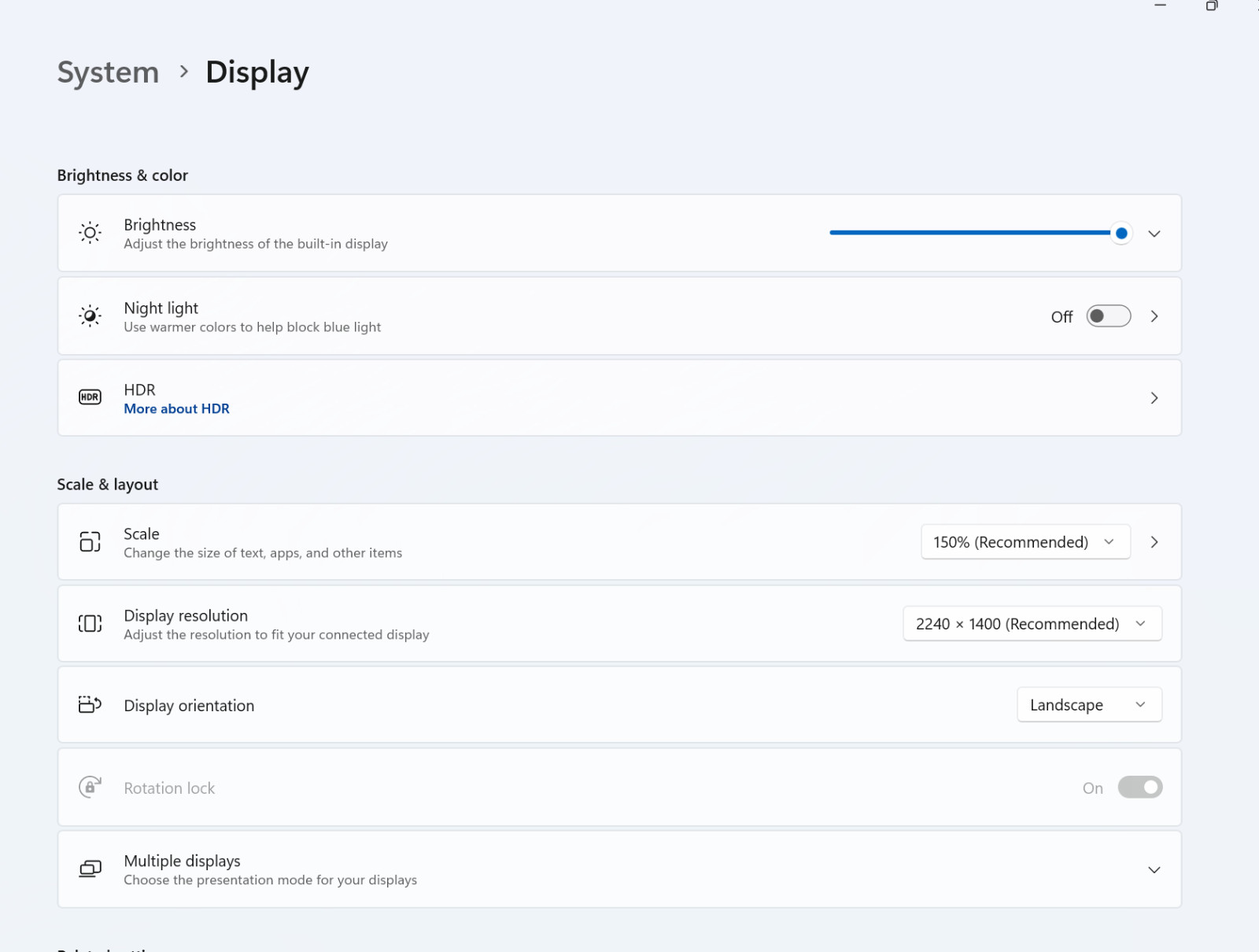Turn on the Night light toggle
Screen dimensions: 1259x952
coord(1109,316)
